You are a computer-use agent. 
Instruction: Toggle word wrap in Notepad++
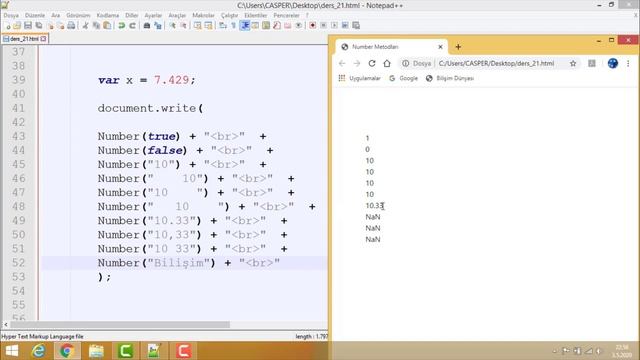222,25
